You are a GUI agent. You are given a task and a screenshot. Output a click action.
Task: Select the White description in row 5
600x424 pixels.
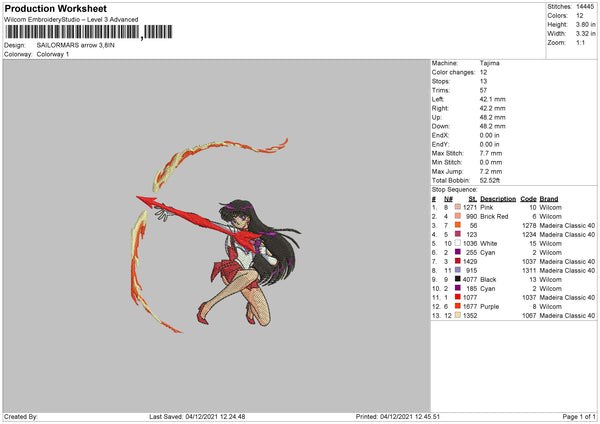(489, 243)
